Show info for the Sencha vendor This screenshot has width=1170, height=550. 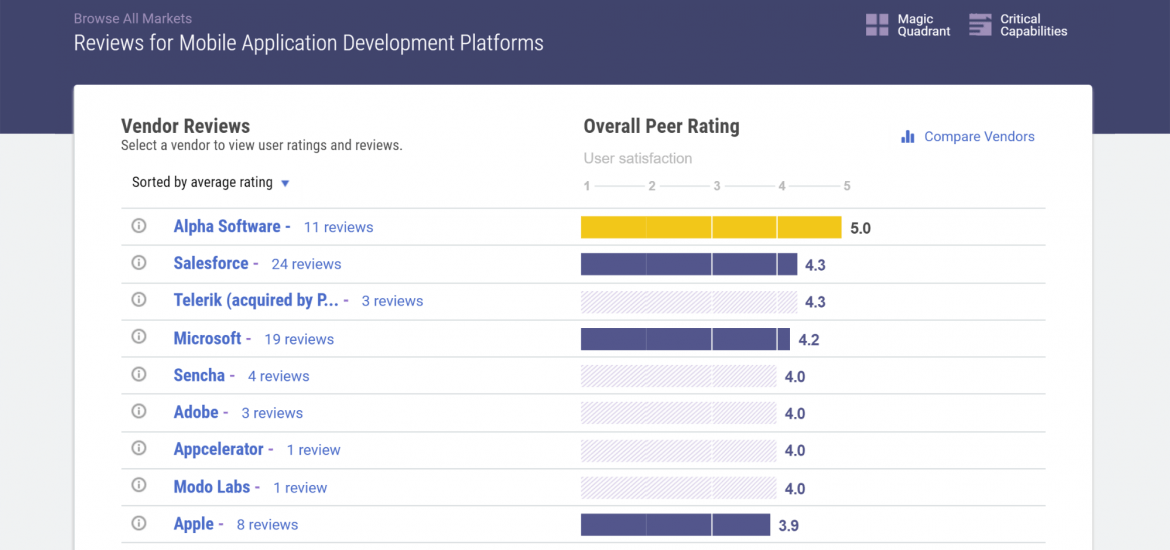coord(139,375)
